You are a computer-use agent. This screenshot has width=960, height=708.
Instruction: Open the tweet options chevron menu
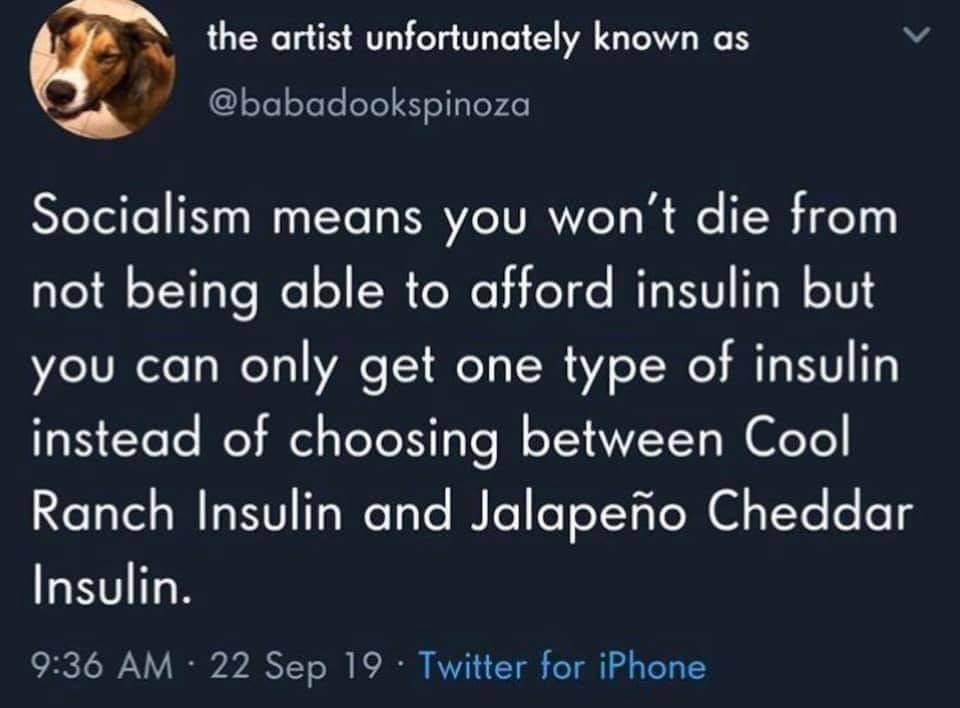(x=918, y=36)
